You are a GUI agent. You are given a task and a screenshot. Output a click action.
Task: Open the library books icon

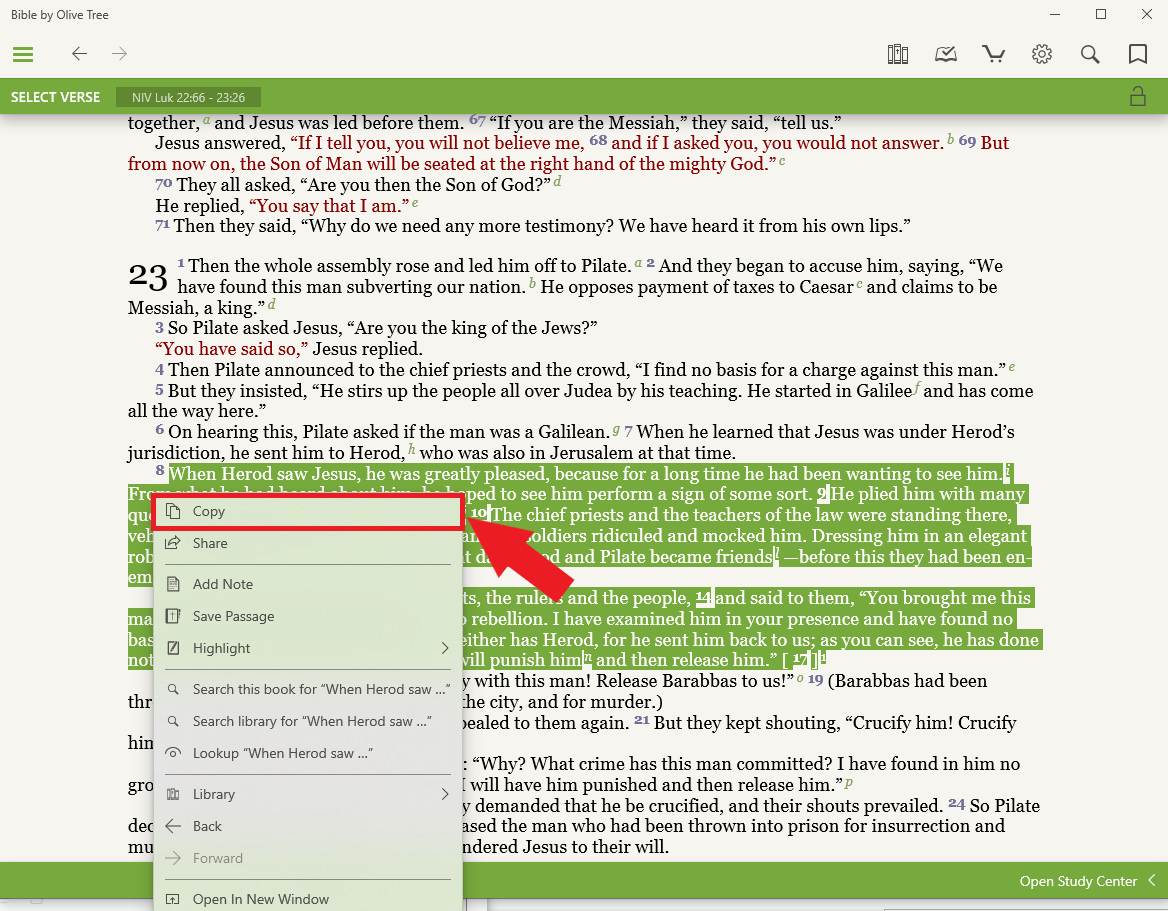898,54
